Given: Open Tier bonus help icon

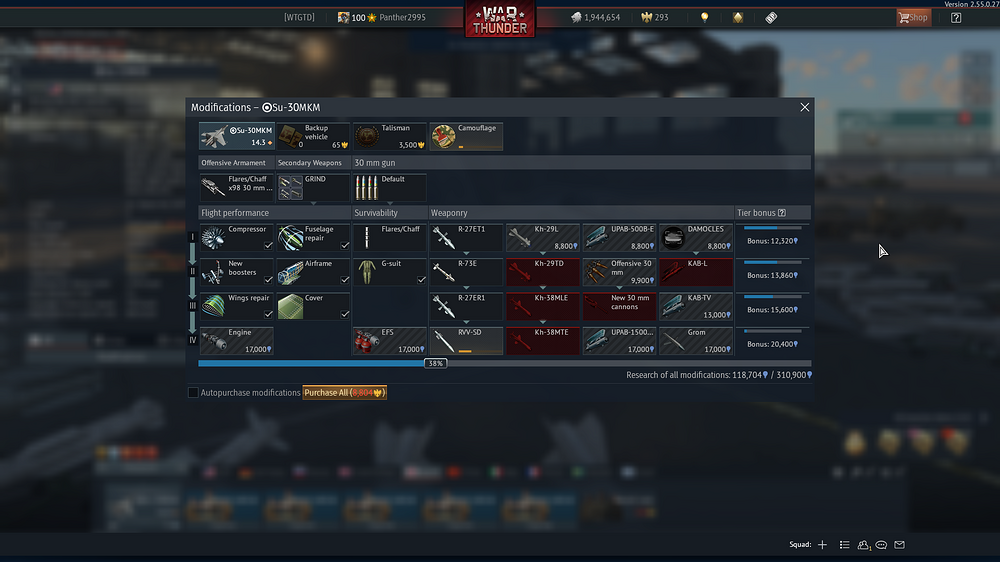Looking at the screenshot, I should coord(782,213).
